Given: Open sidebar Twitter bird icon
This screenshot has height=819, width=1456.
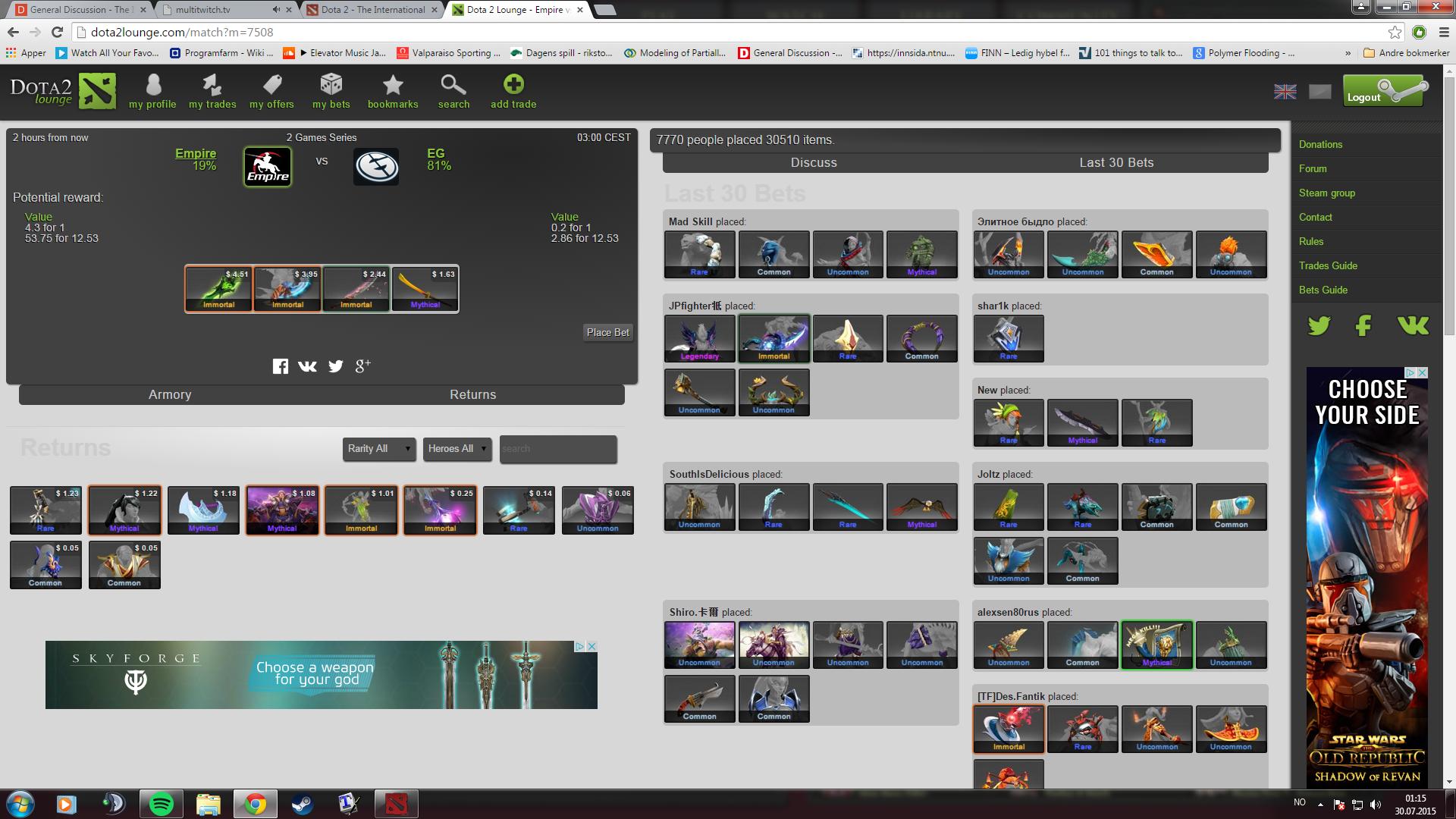Looking at the screenshot, I should [1319, 326].
